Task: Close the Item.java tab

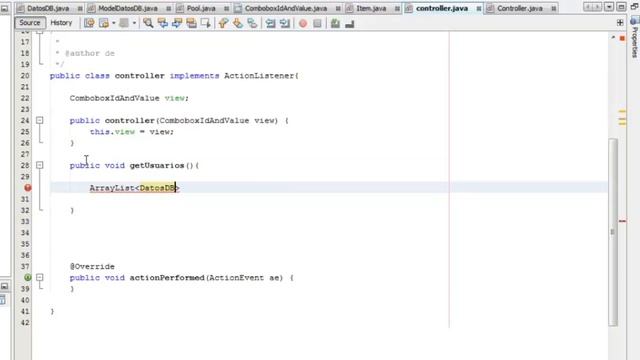Action: (397, 9)
